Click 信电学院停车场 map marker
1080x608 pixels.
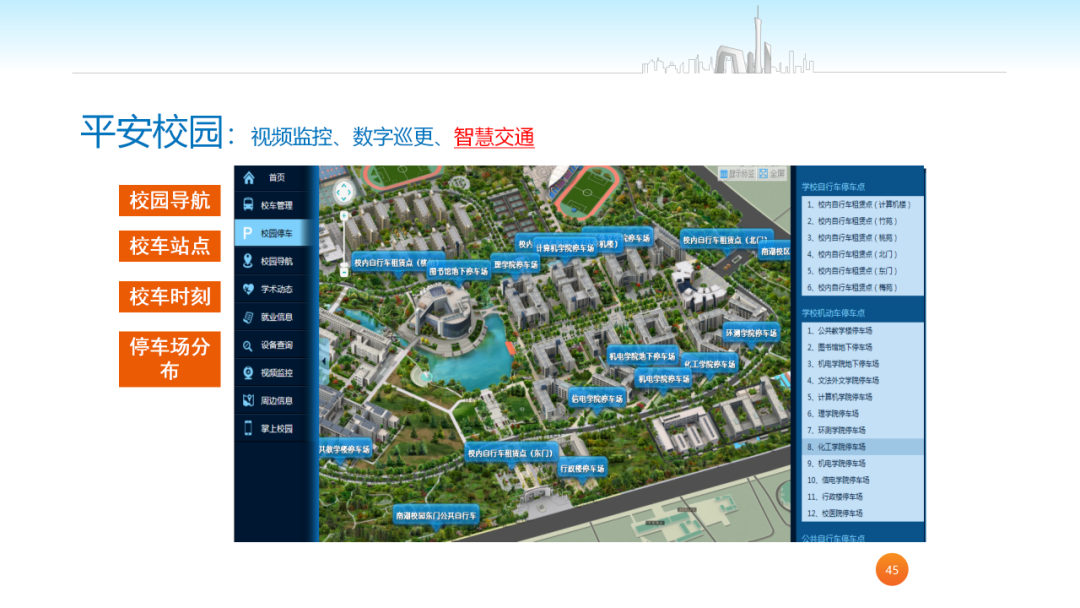point(596,399)
